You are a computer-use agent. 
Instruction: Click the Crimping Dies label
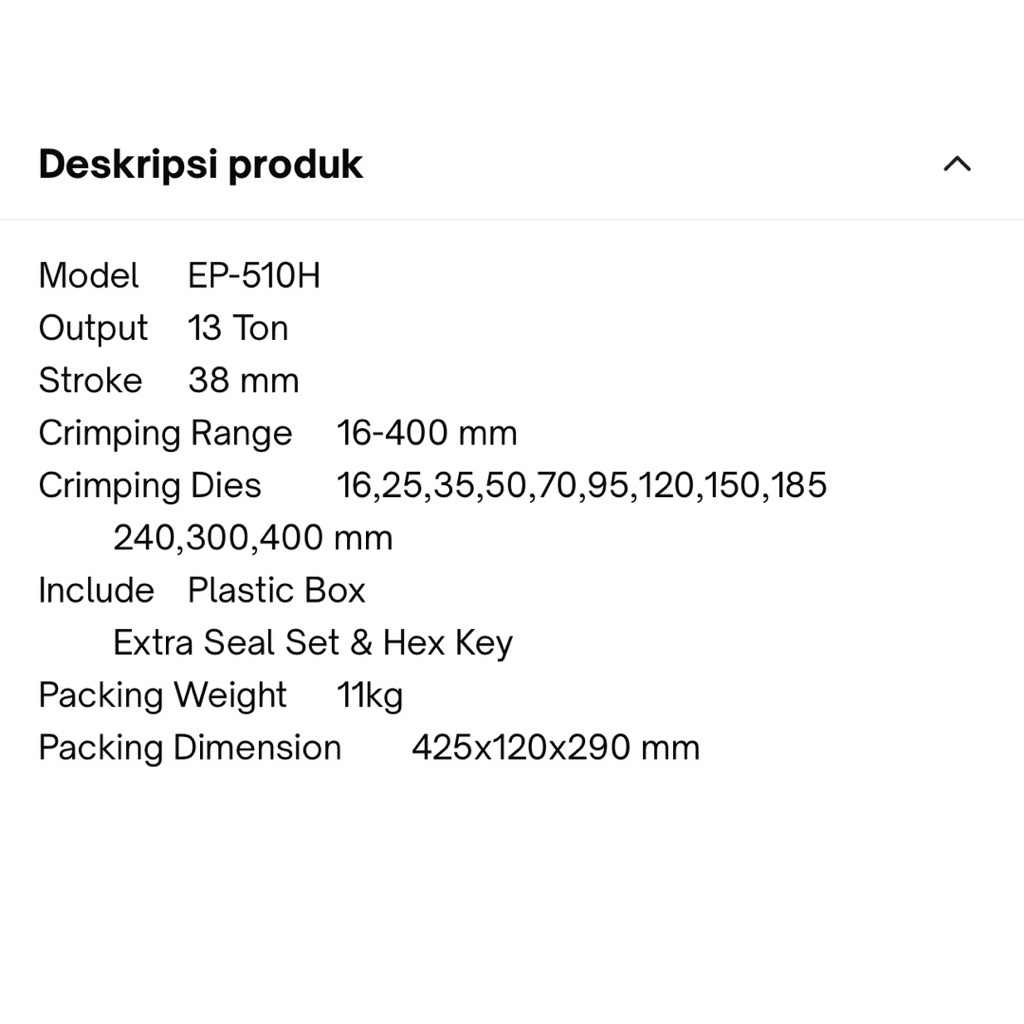[149, 486]
